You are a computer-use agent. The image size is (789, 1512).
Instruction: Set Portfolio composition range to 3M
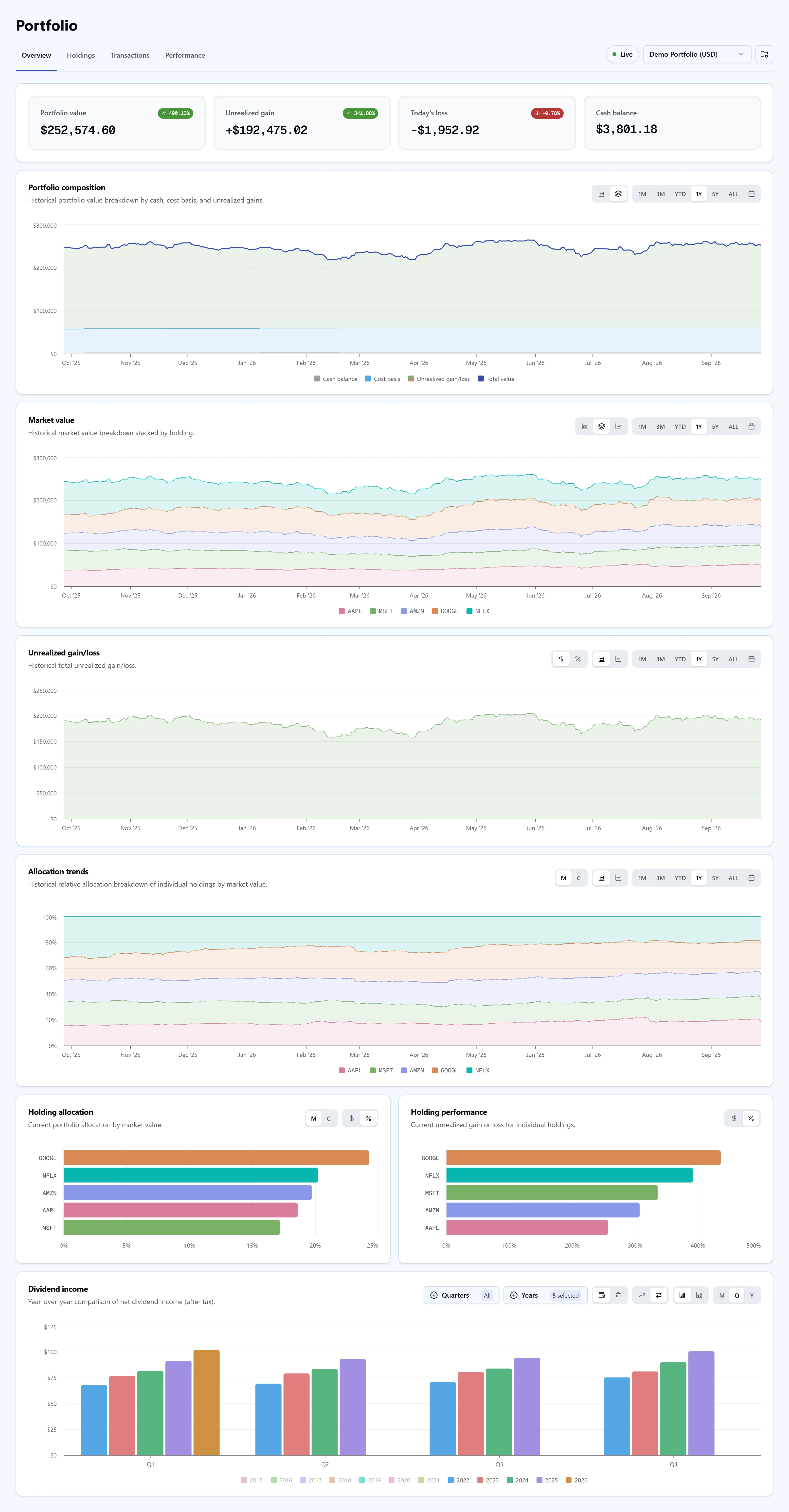click(x=660, y=194)
